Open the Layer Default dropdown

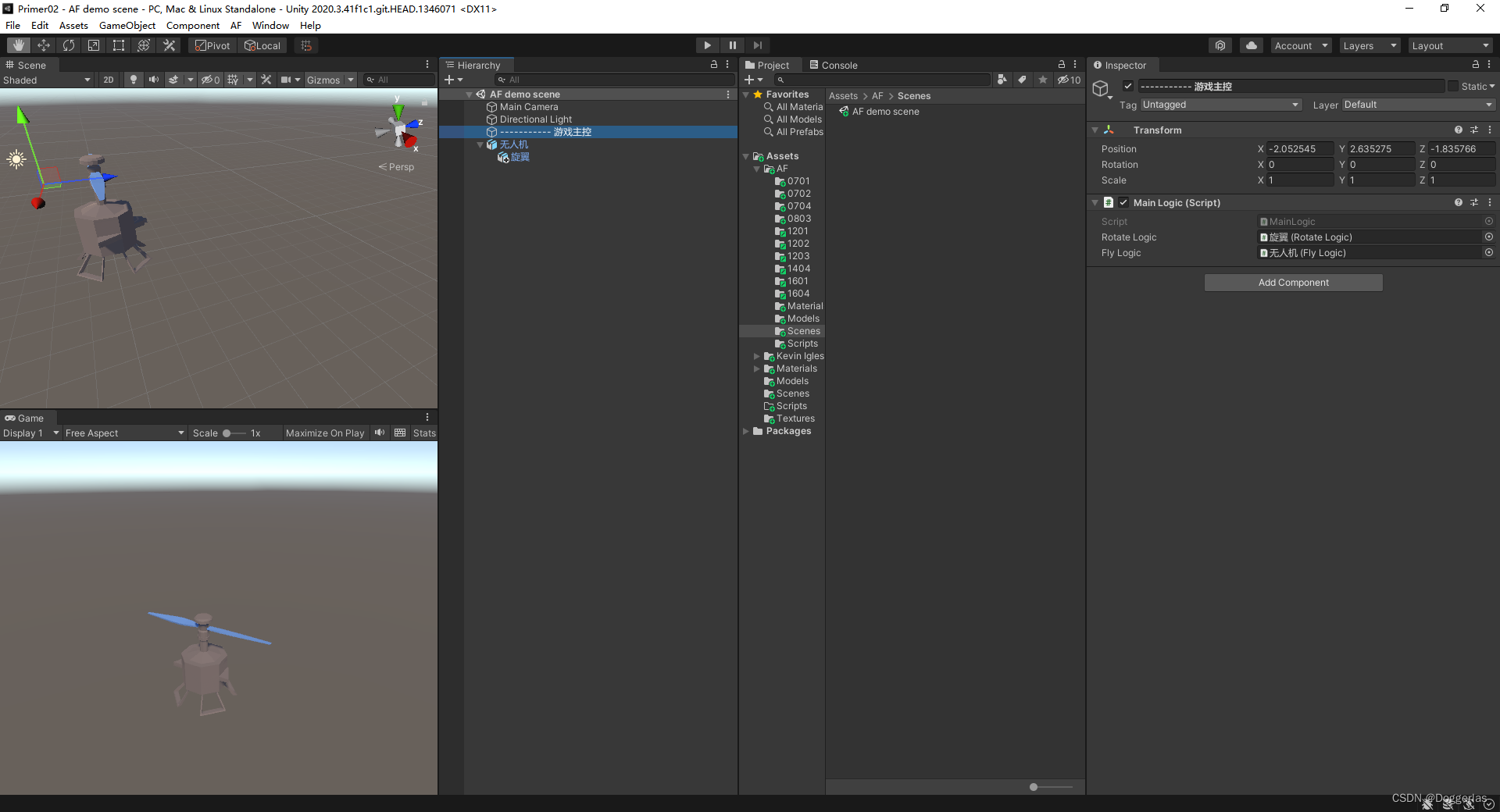pos(1418,105)
